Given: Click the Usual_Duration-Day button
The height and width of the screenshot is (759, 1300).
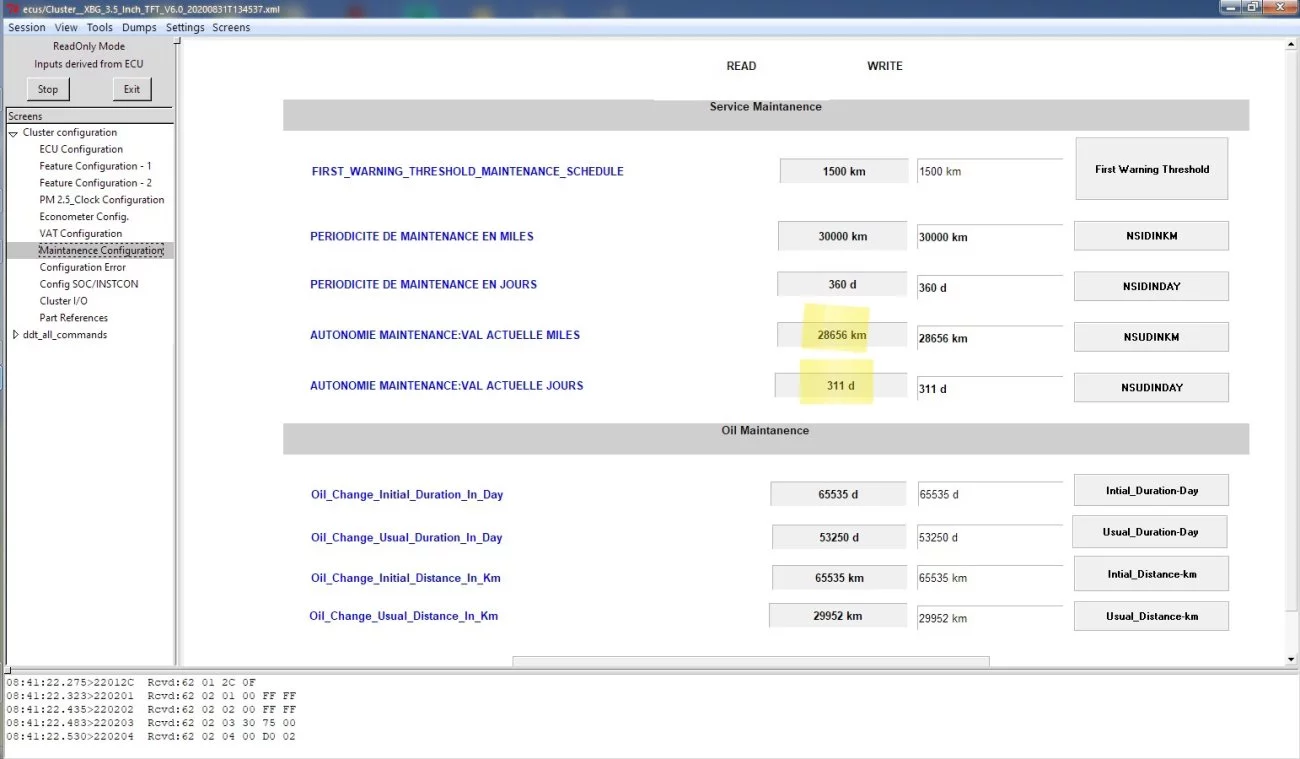Looking at the screenshot, I should click(1150, 532).
